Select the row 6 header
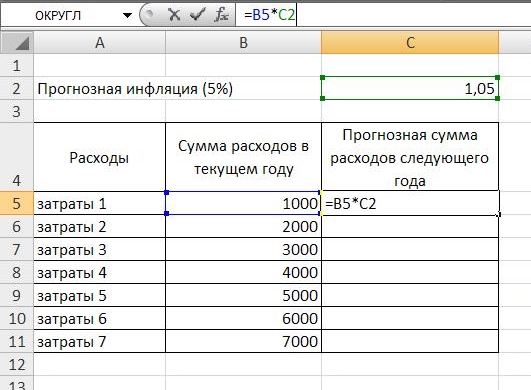 [17, 226]
